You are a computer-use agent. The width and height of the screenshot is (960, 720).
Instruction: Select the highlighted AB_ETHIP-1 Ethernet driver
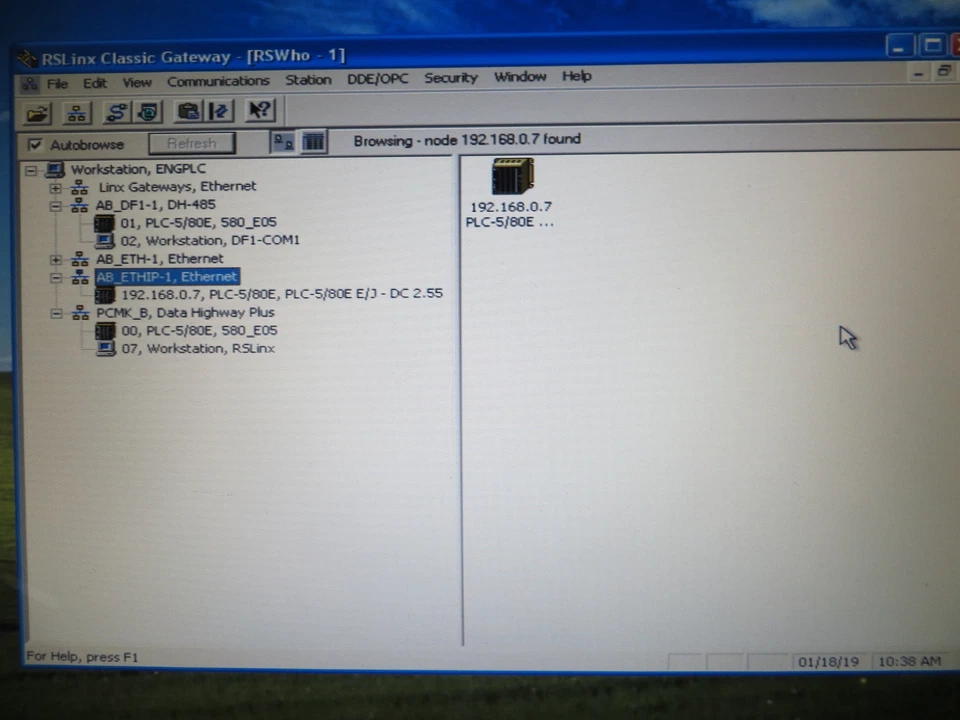(x=166, y=277)
